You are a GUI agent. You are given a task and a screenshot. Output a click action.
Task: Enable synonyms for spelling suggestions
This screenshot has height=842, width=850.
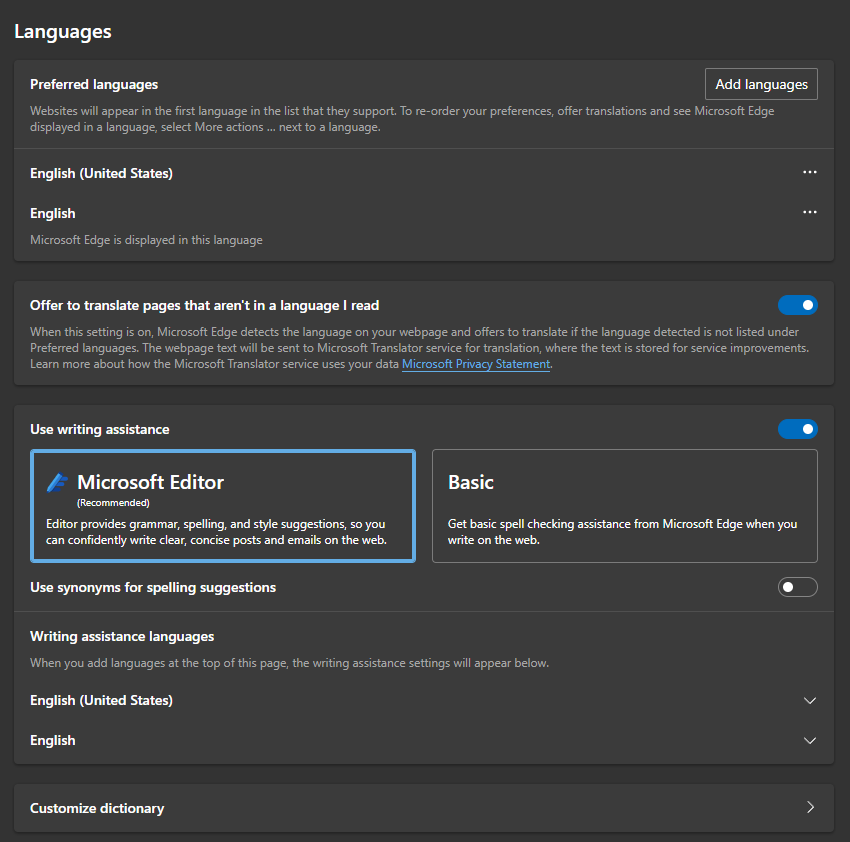[x=797, y=587]
